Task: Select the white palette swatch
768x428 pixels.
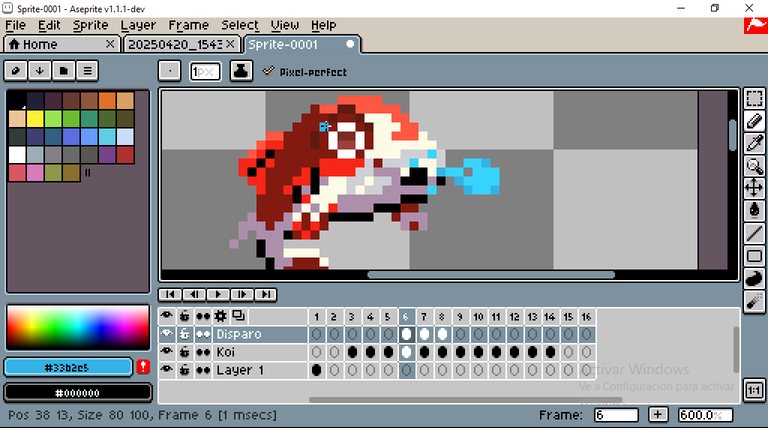Action: point(17,155)
